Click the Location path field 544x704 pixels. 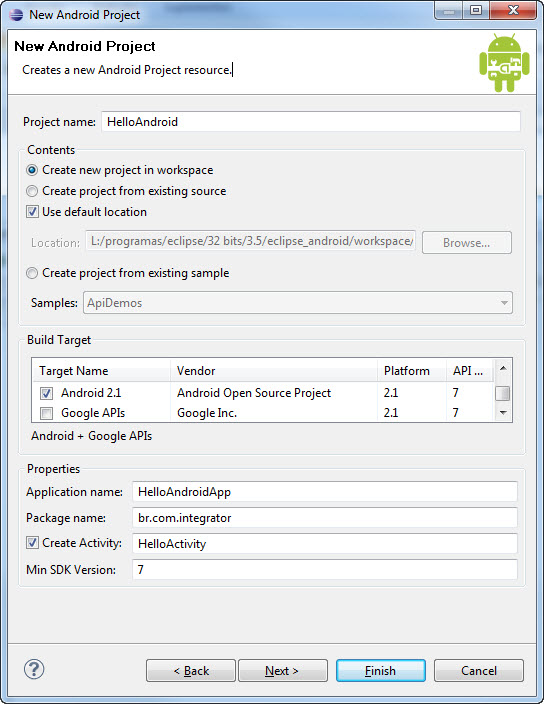250,241
